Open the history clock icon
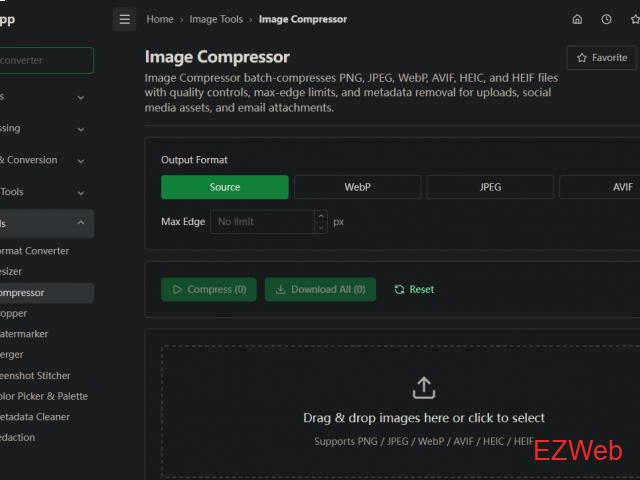This screenshot has width=640, height=480. (606, 19)
